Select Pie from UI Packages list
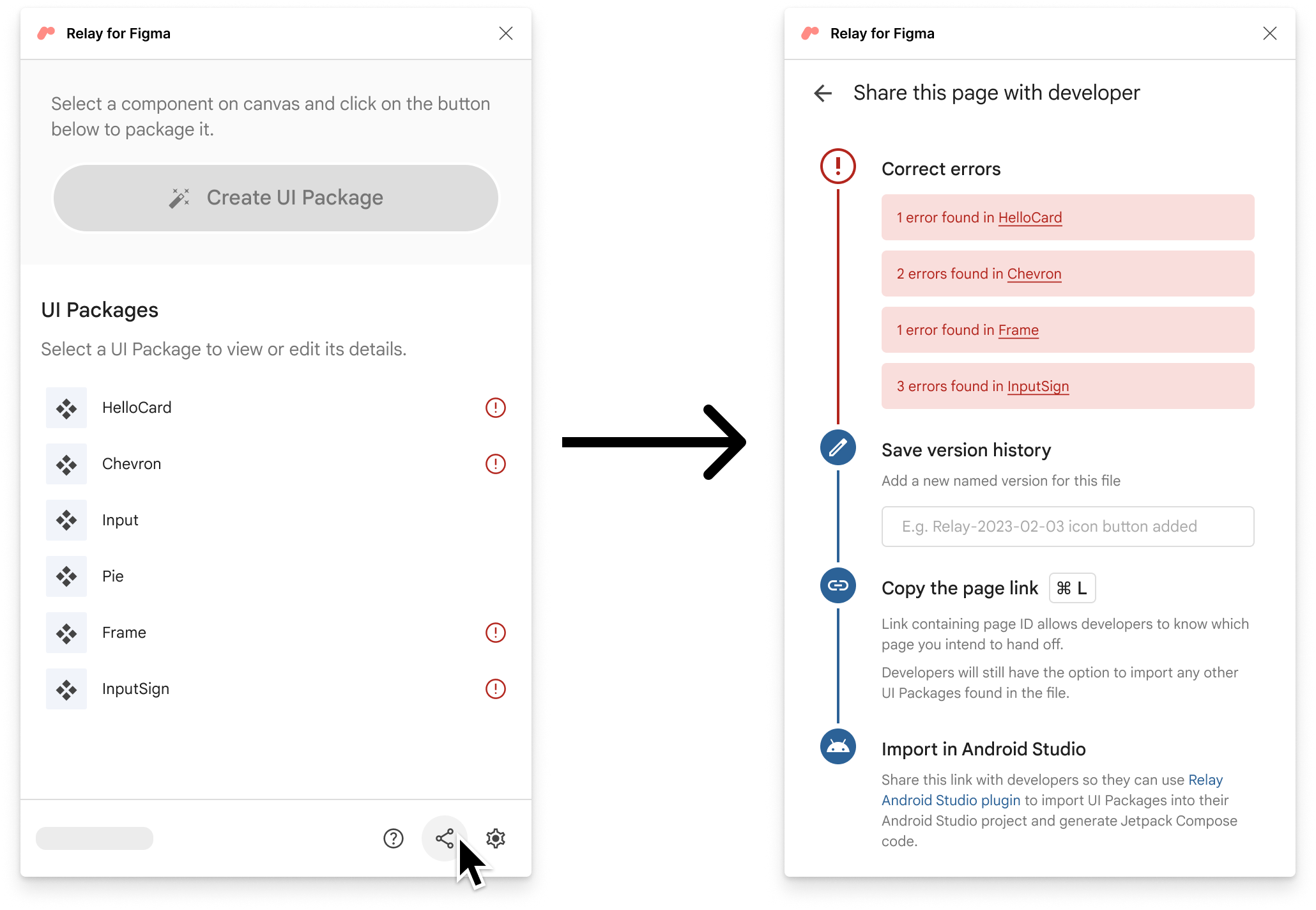Screen dimensions: 1316x910 point(112,576)
